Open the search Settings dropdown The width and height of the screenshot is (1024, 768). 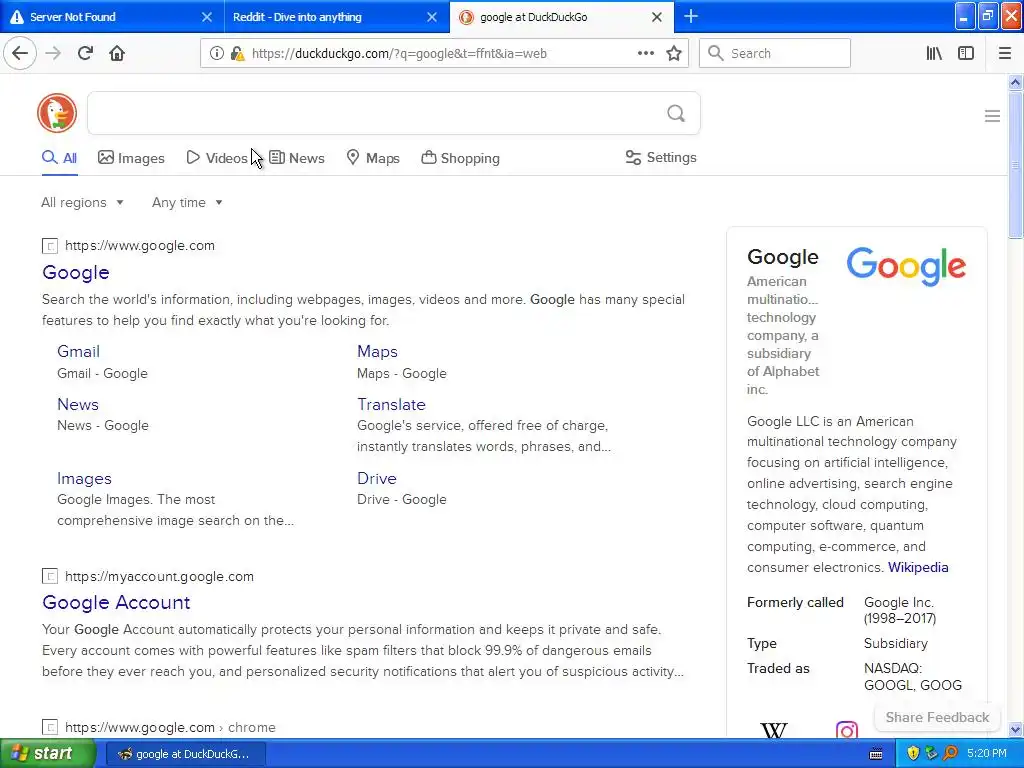click(x=661, y=157)
